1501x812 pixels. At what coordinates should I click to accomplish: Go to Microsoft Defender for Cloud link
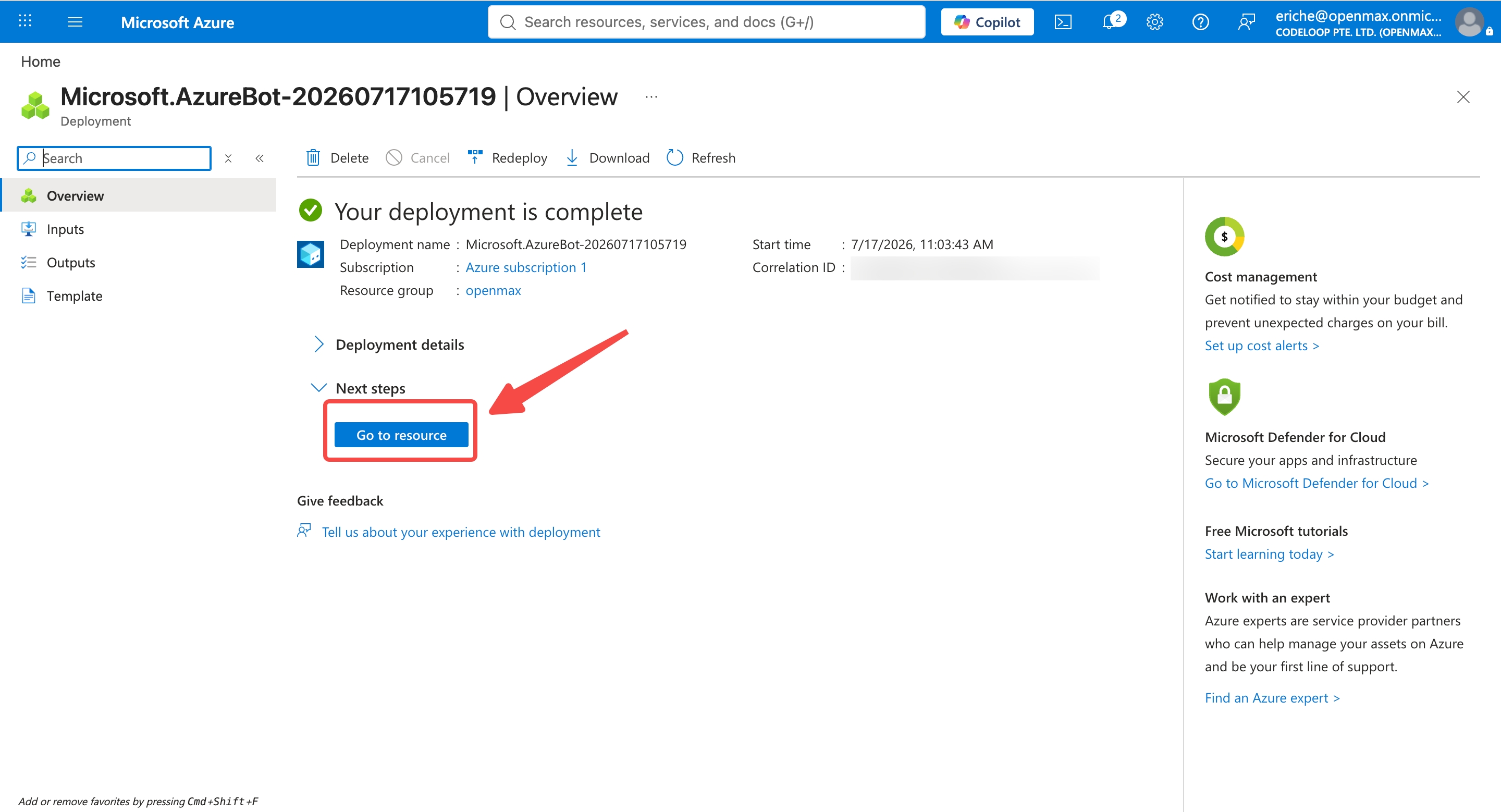tap(1317, 484)
